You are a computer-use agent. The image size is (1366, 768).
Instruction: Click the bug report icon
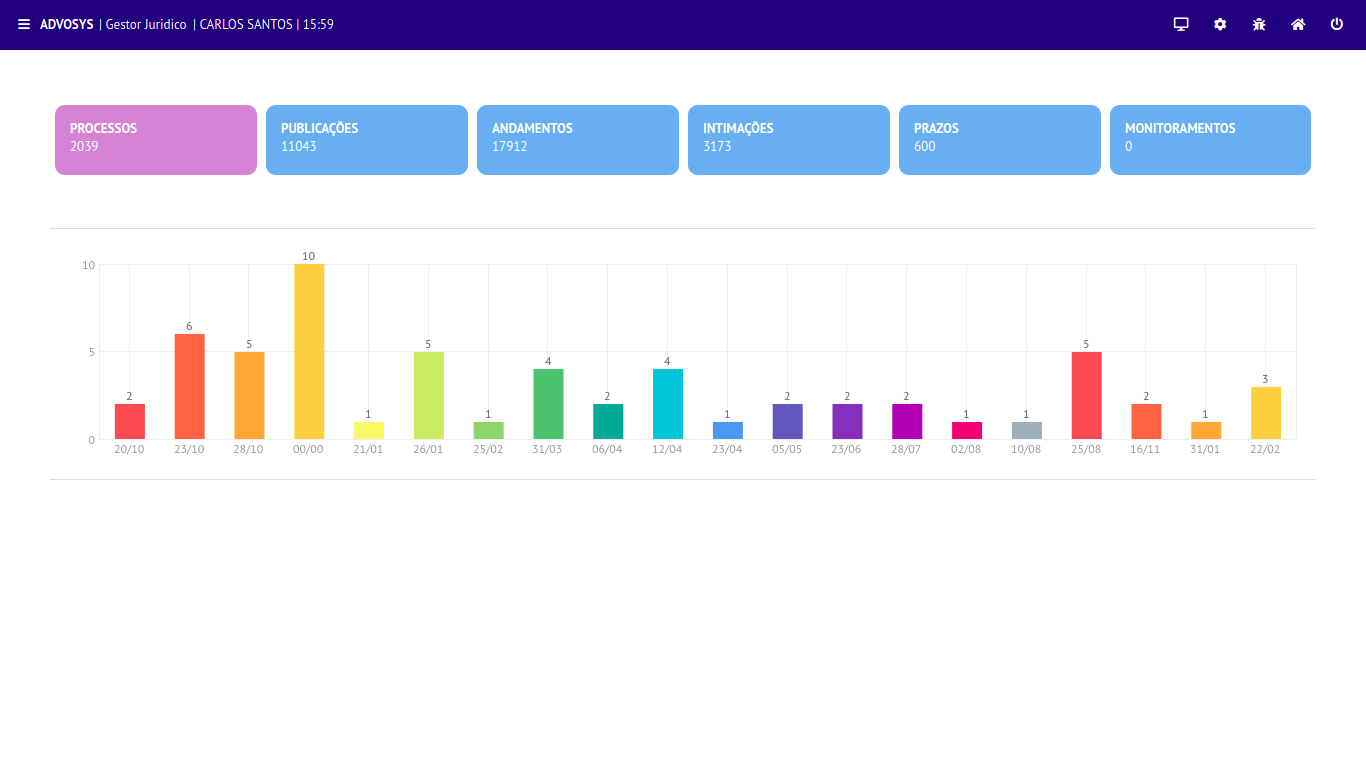pos(1259,24)
